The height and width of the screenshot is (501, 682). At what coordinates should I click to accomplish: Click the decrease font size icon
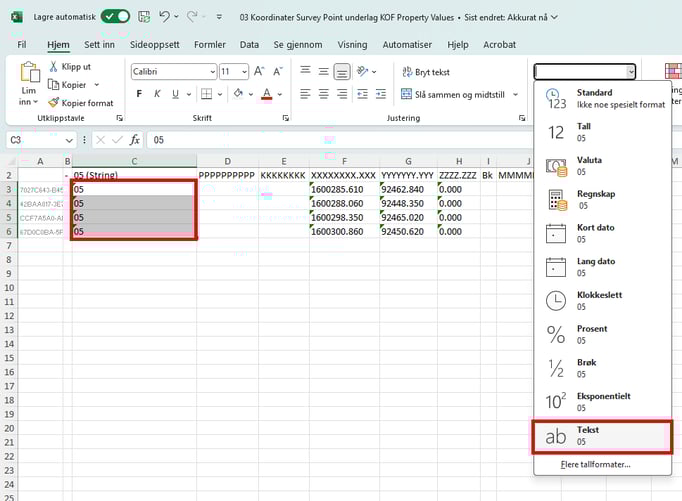pos(277,71)
